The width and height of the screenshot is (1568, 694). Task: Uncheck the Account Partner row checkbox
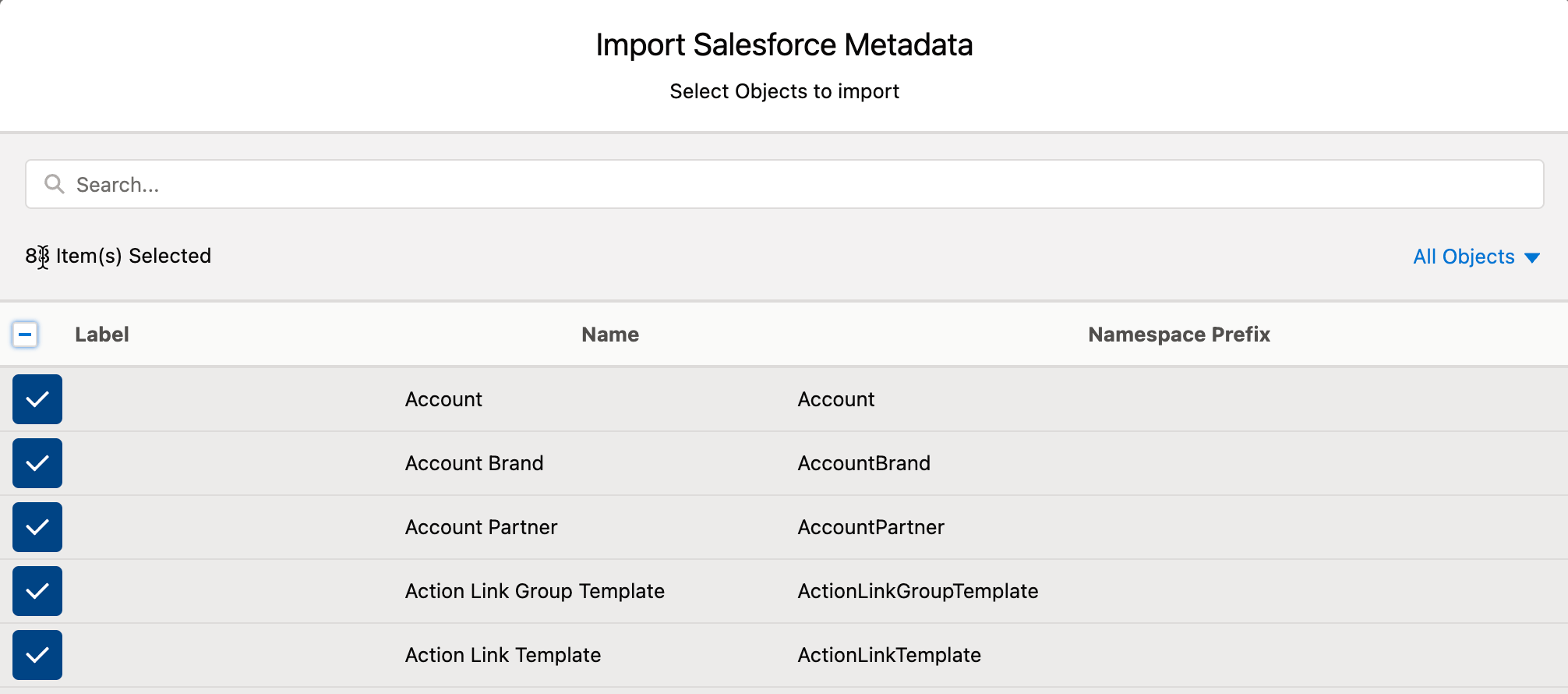[x=37, y=527]
